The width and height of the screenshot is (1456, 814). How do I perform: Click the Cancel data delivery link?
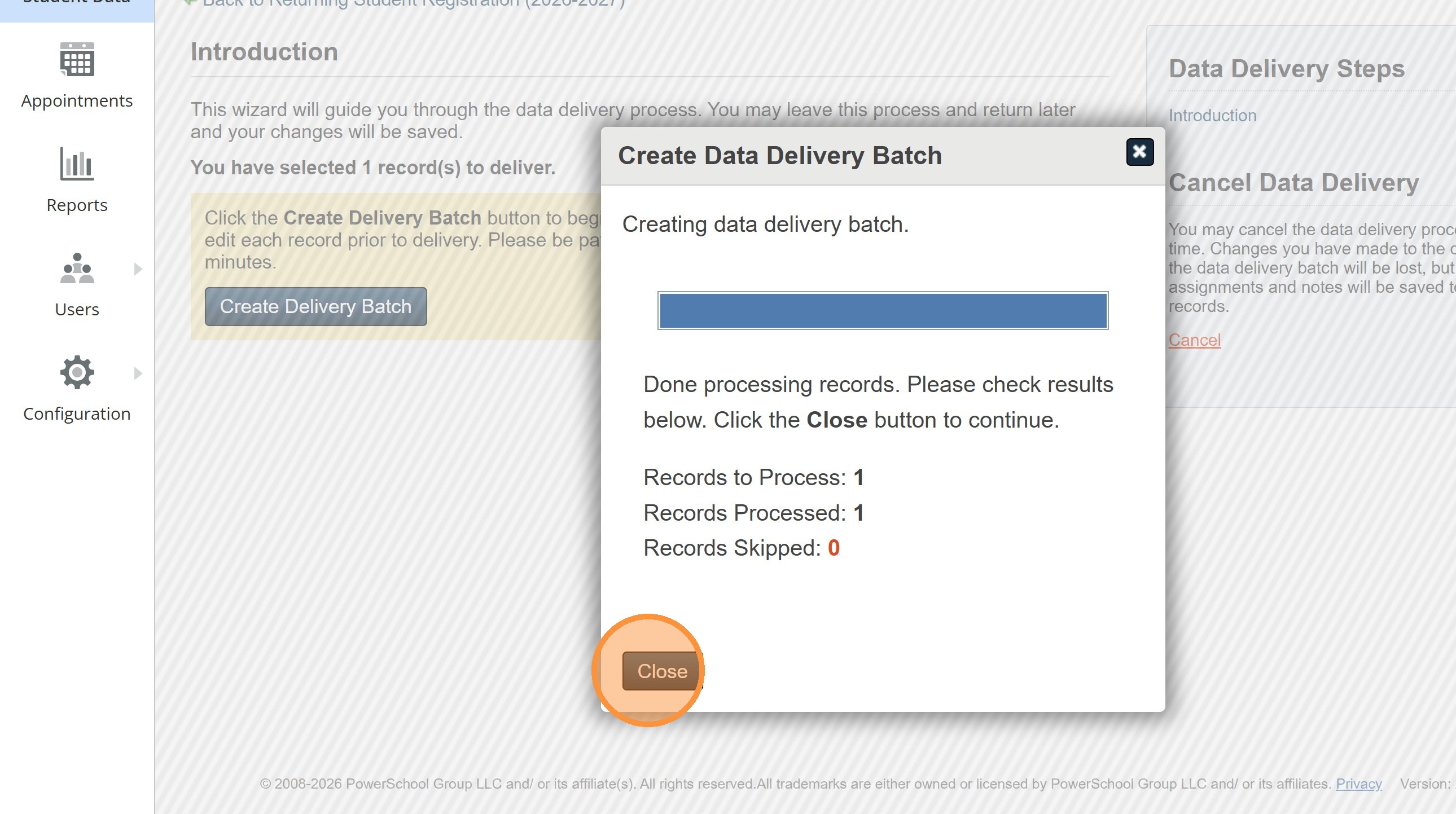(x=1194, y=340)
